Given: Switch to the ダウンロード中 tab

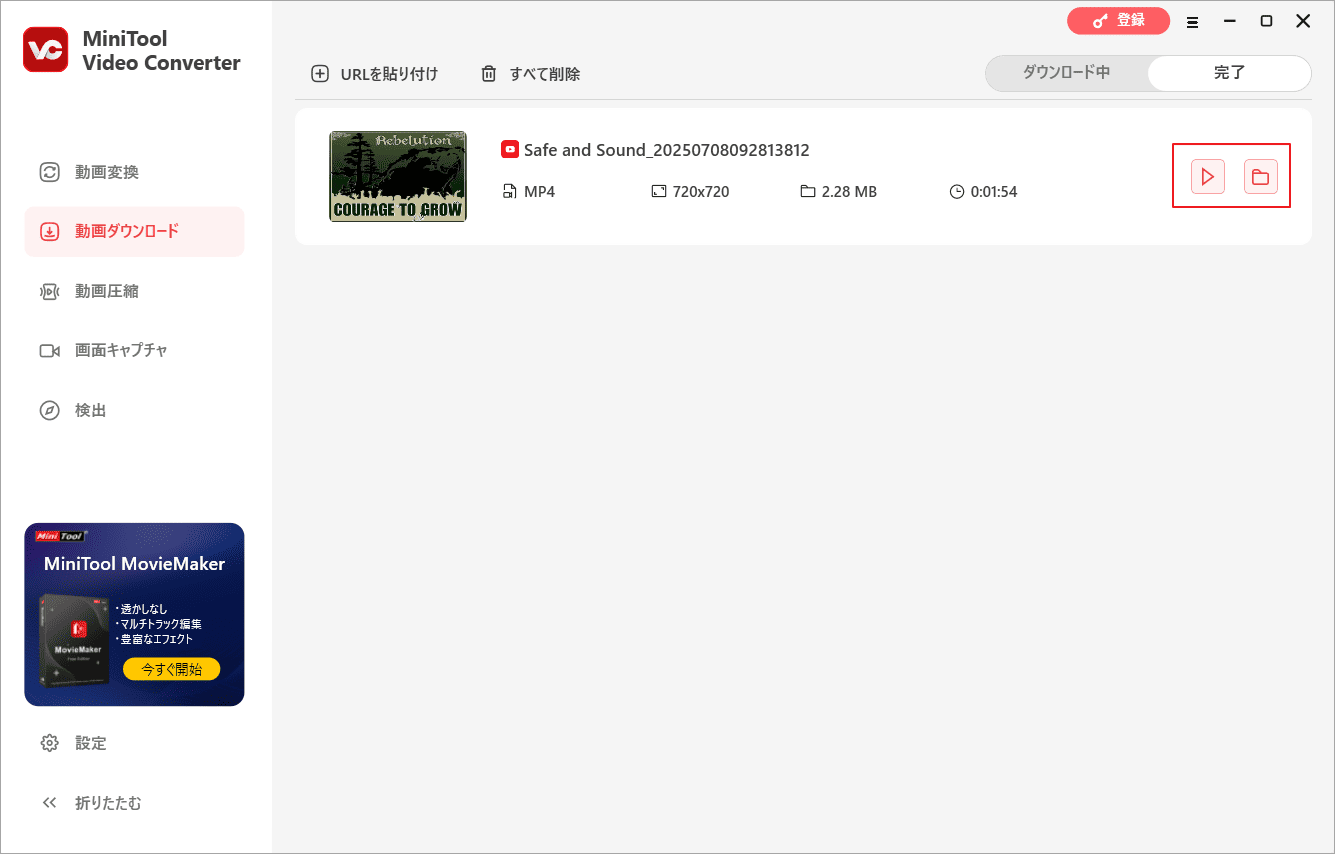Looking at the screenshot, I should point(1066,73).
